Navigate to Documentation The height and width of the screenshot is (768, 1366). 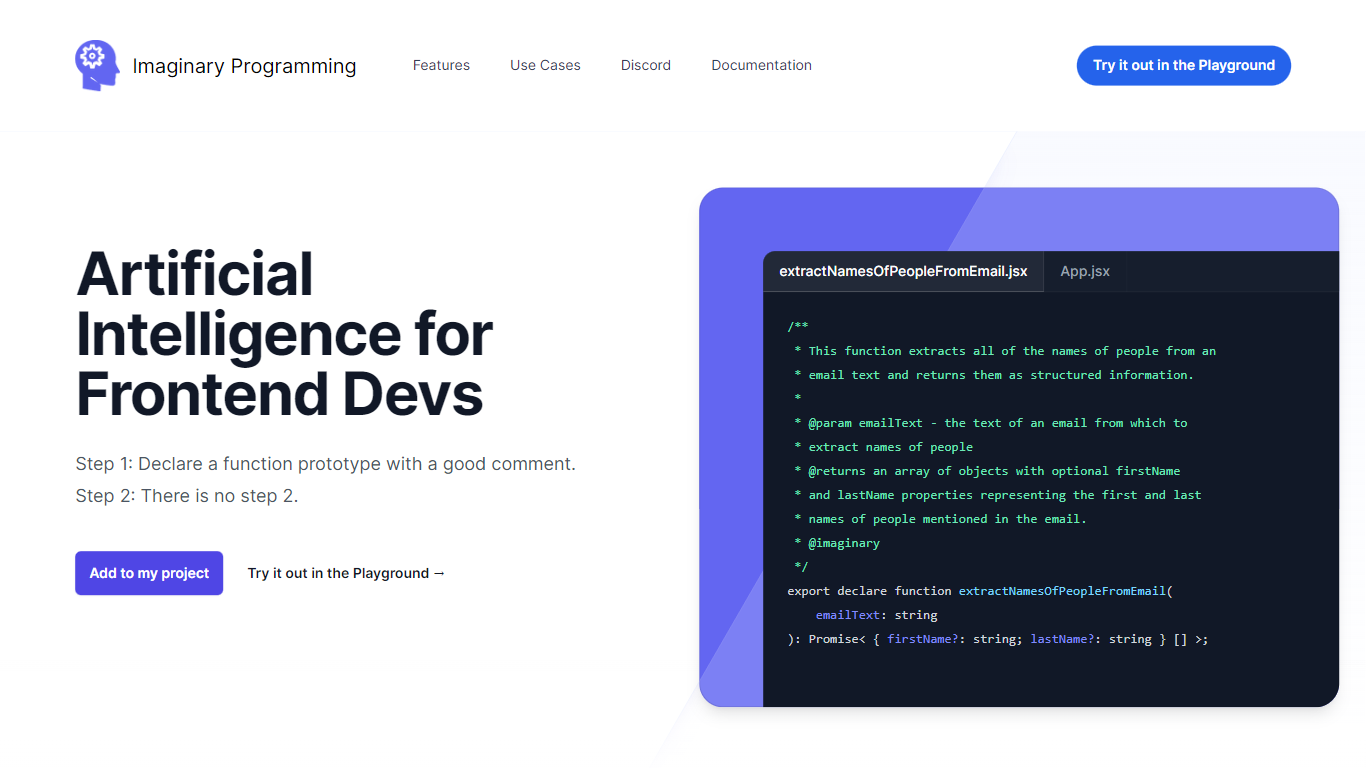[761, 65]
